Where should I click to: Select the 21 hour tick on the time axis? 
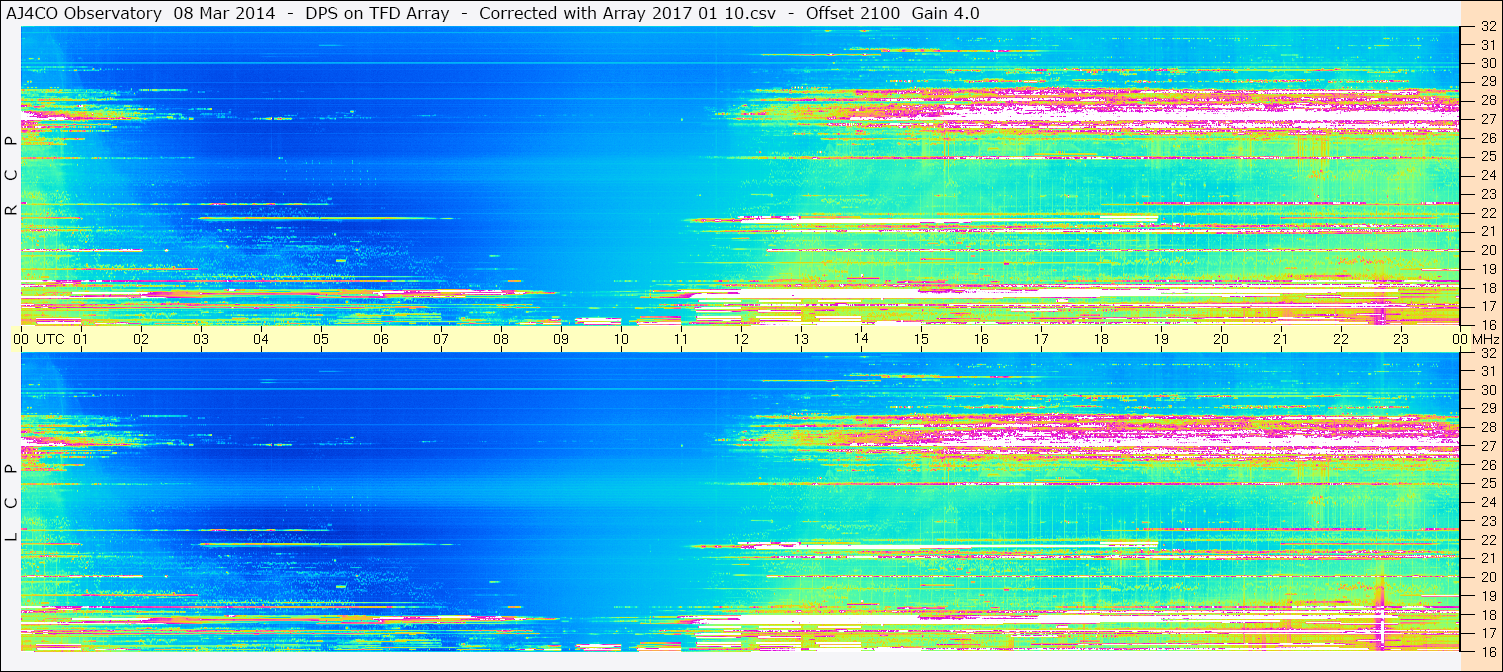(x=1281, y=339)
